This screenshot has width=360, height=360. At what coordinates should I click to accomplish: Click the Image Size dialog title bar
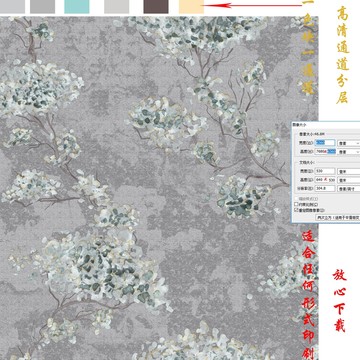[x=326, y=125]
